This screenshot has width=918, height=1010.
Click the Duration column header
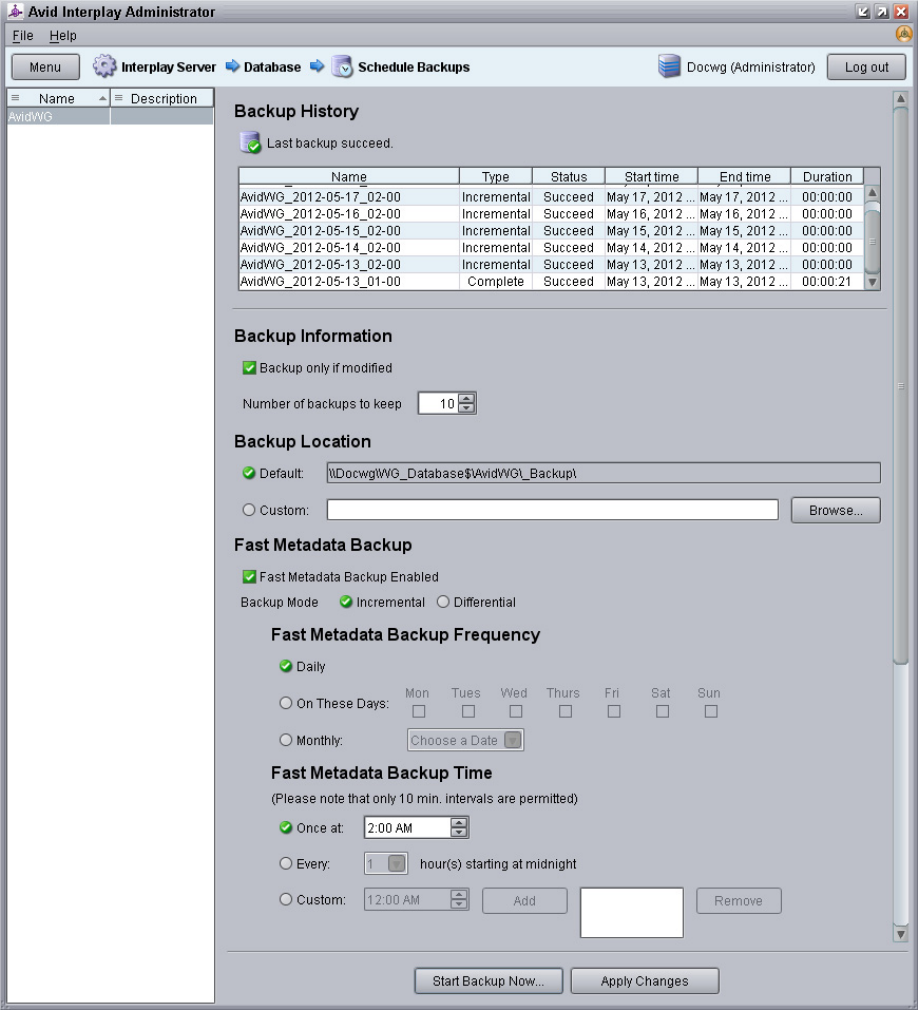click(x=827, y=176)
